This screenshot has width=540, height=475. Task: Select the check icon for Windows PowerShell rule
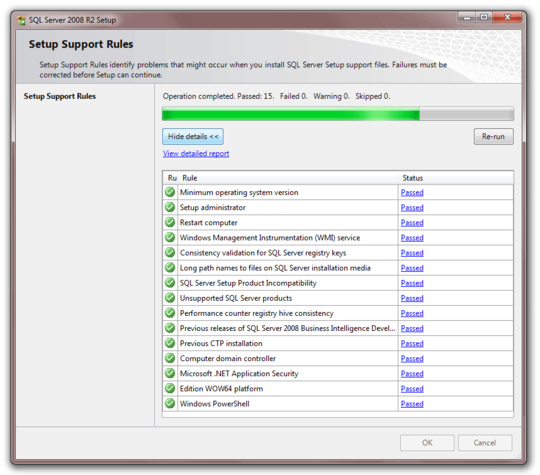coord(170,403)
